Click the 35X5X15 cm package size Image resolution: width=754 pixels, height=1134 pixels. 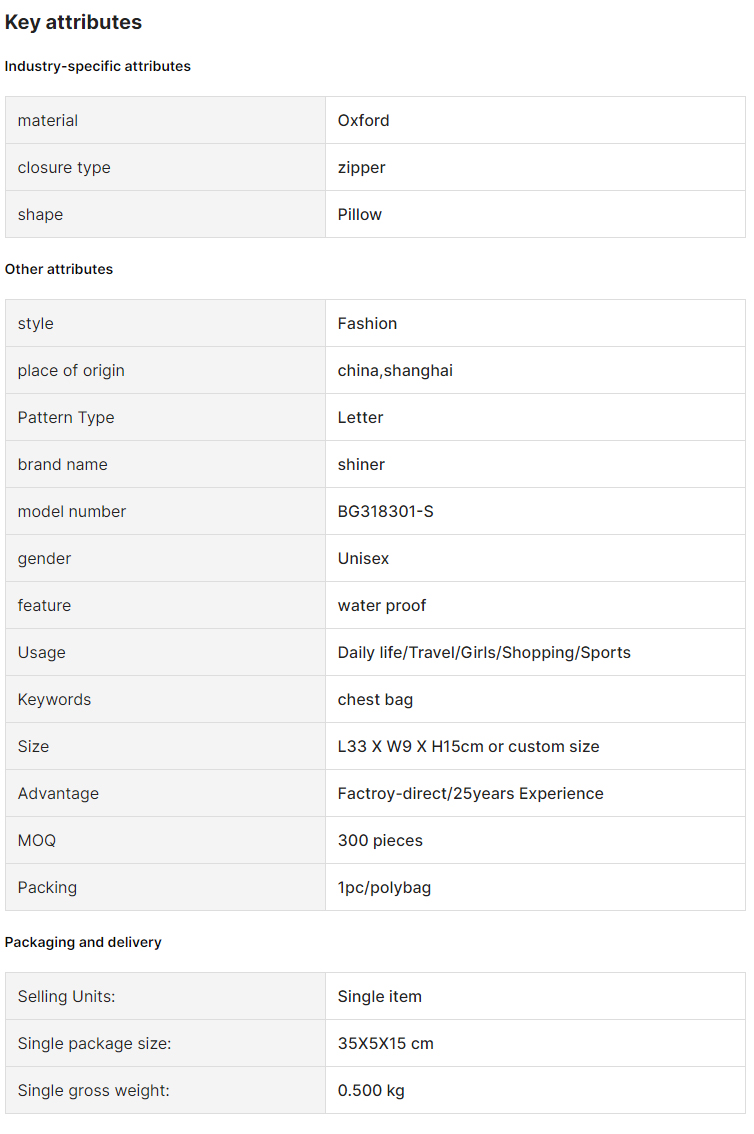coord(385,1044)
